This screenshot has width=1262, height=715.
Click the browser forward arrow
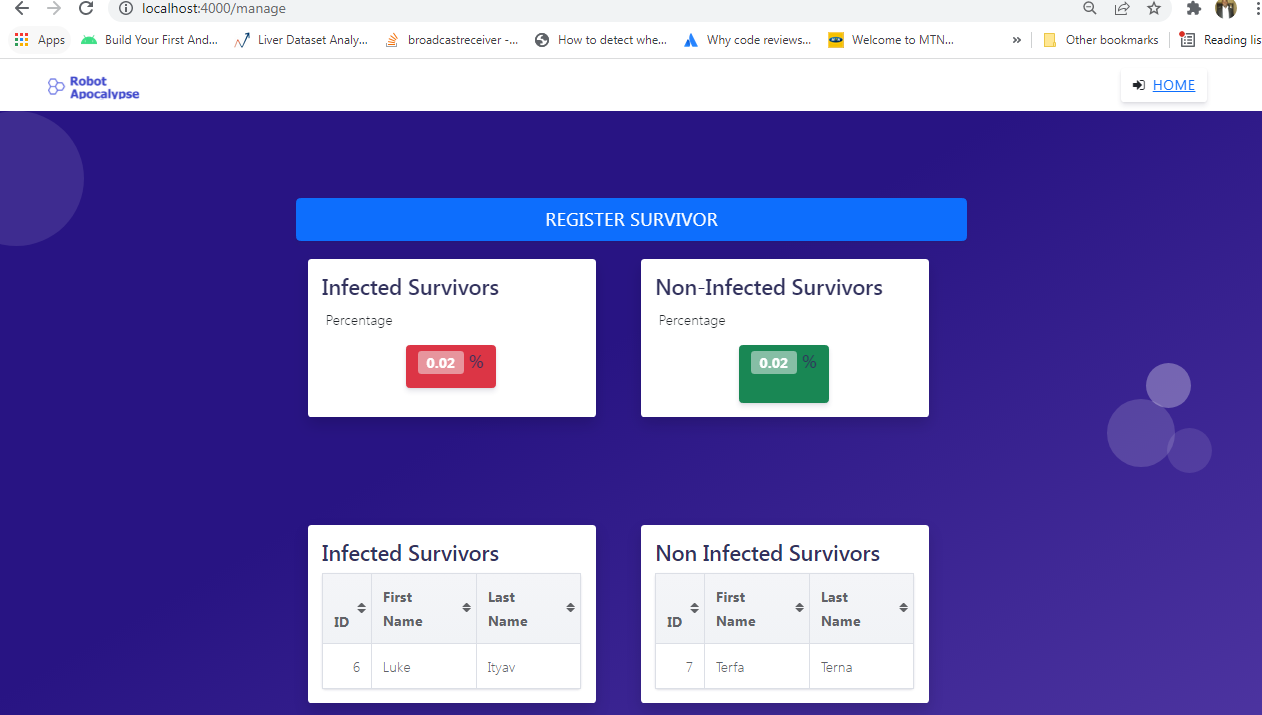coord(54,8)
